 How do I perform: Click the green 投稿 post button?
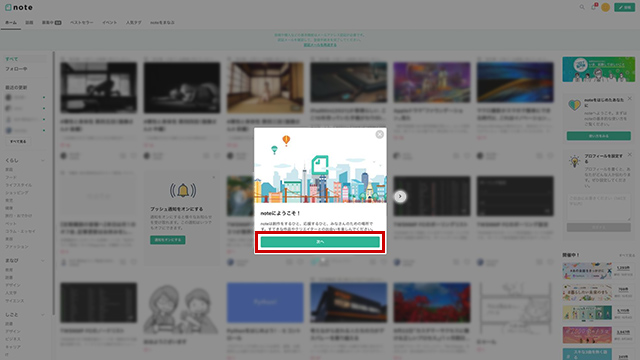(625, 7)
